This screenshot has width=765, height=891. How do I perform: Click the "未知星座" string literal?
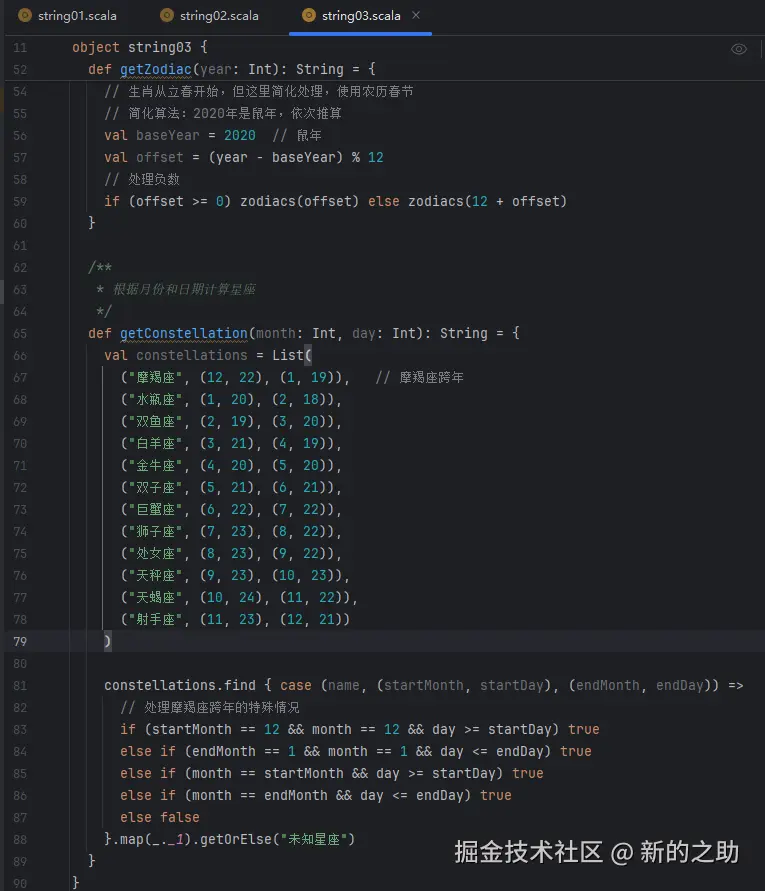click(x=314, y=839)
